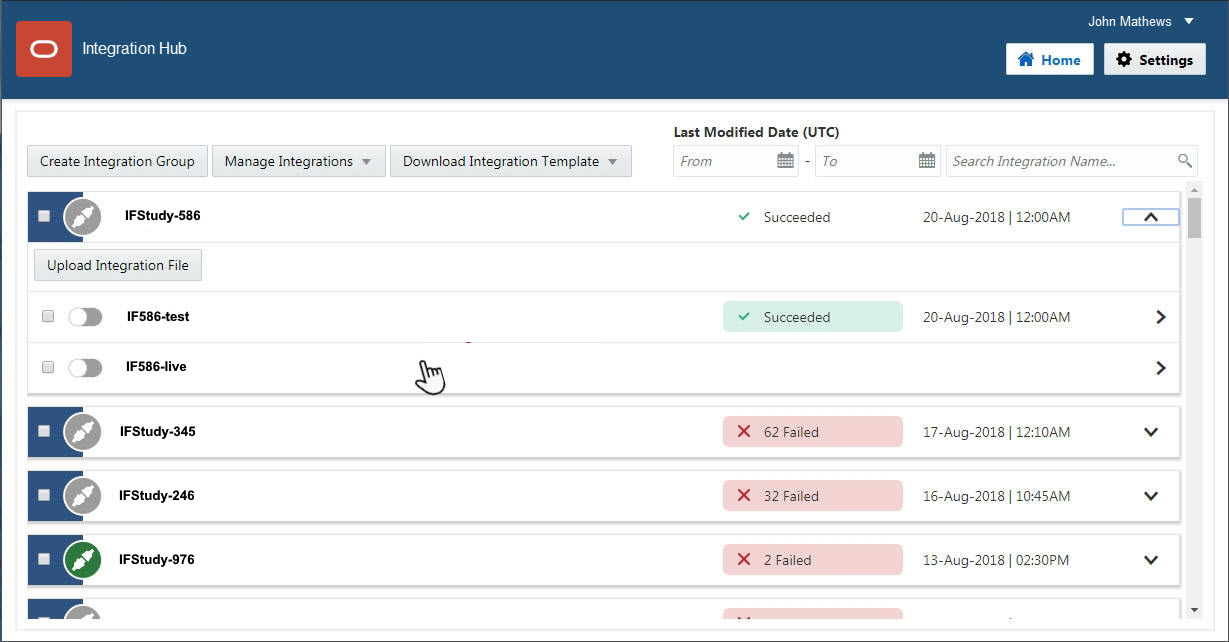
Task: Open IF586-test details with right arrow
Action: pyautogui.click(x=1160, y=317)
